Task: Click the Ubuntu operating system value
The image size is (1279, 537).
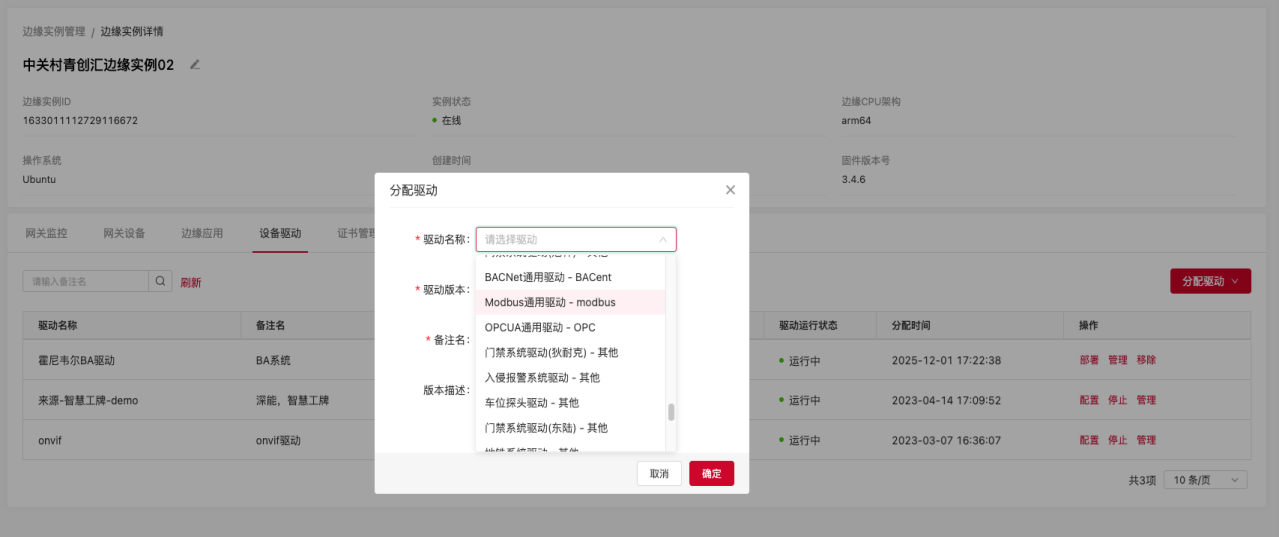Action: (39, 179)
